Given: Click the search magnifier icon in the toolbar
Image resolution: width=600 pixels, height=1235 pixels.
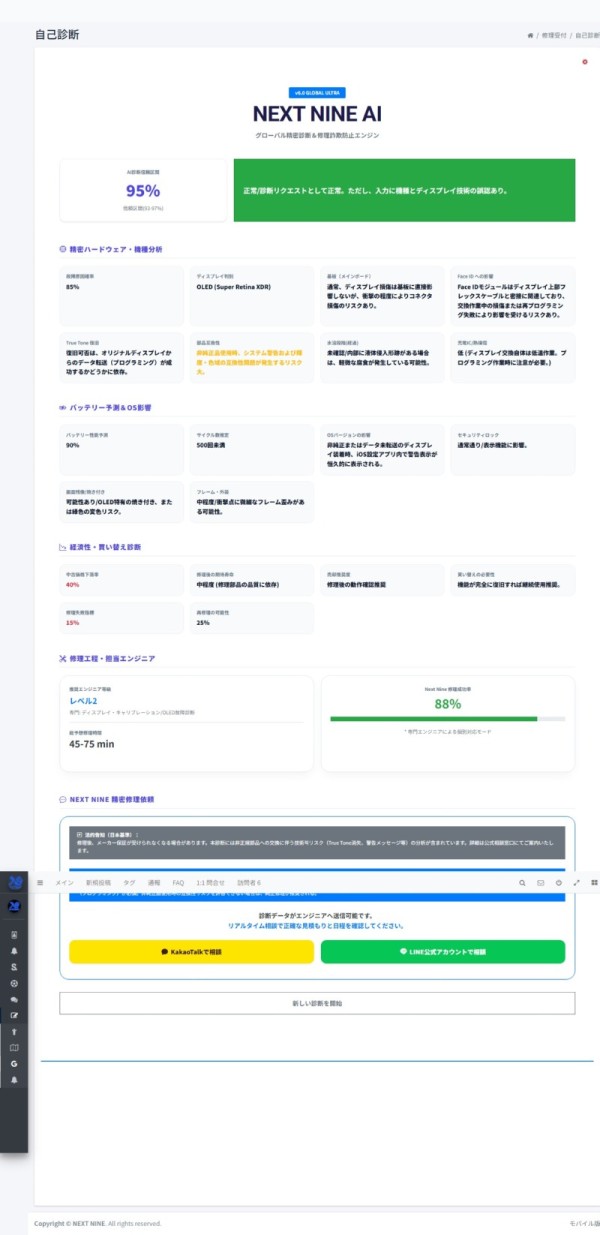Looking at the screenshot, I should point(523,883).
